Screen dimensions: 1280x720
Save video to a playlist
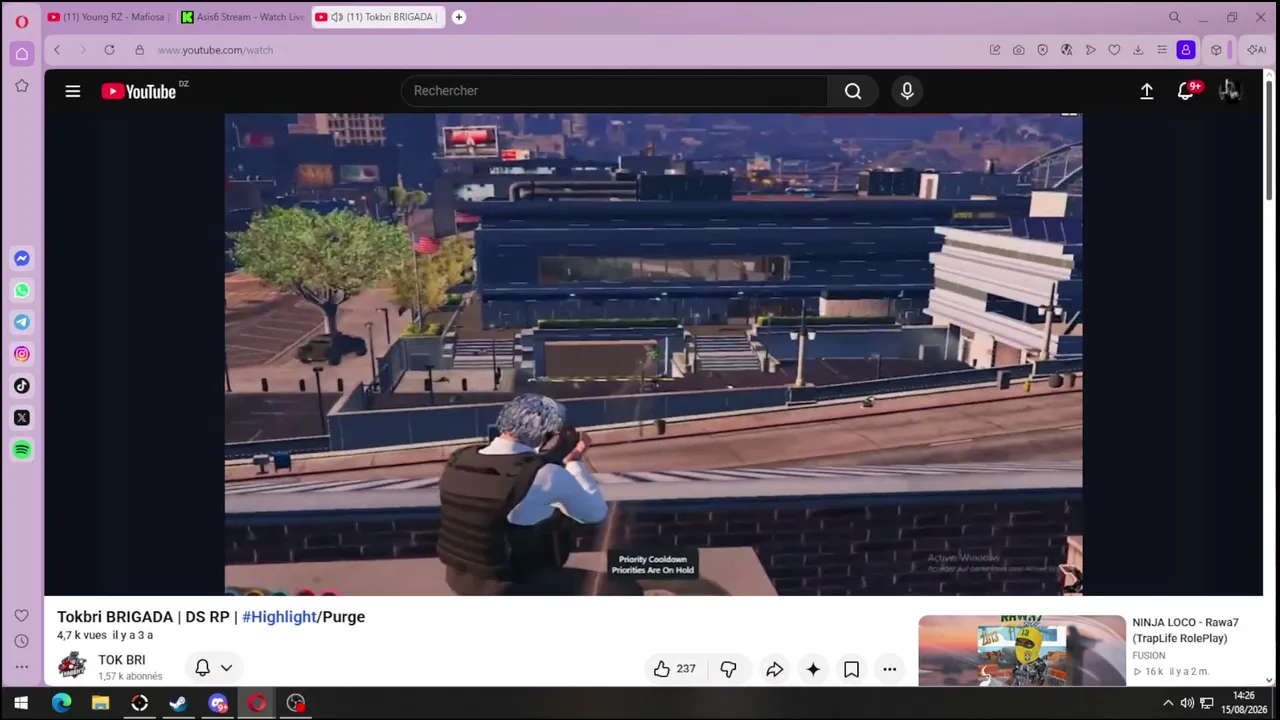tap(851, 669)
